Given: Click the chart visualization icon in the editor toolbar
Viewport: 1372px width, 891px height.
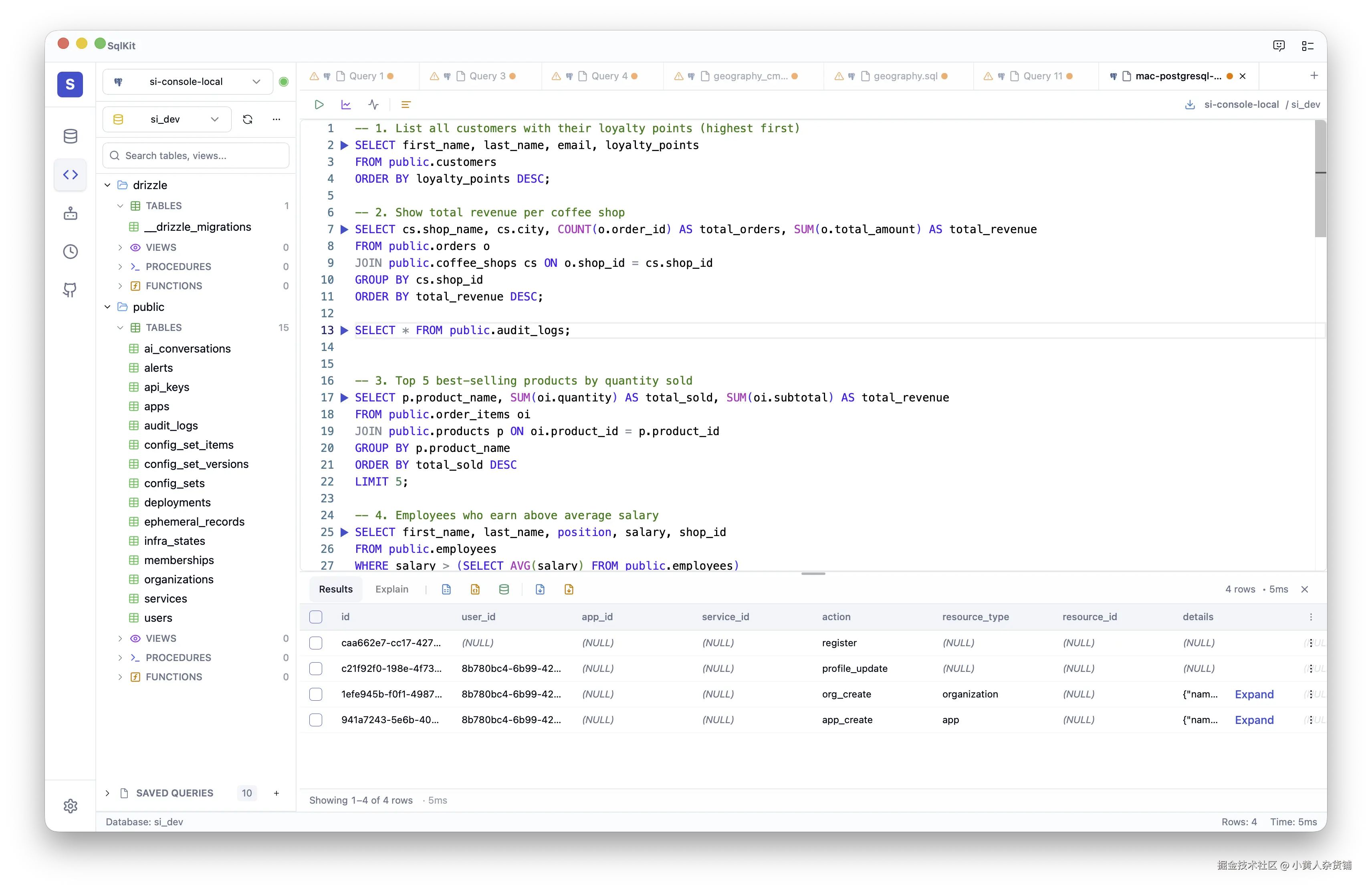Looking at the screenshot, I should click(346, 104).
